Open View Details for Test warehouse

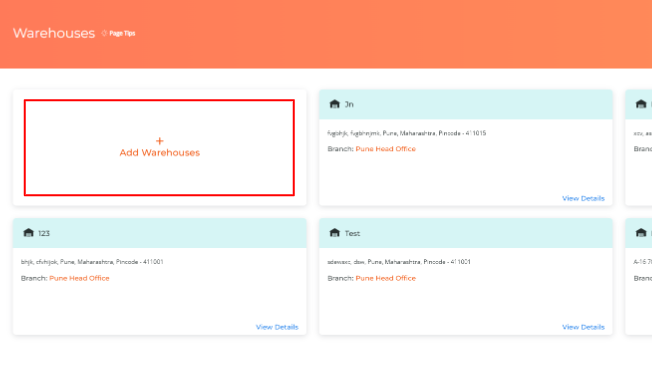pyautogui.click(x=583, y=327)
